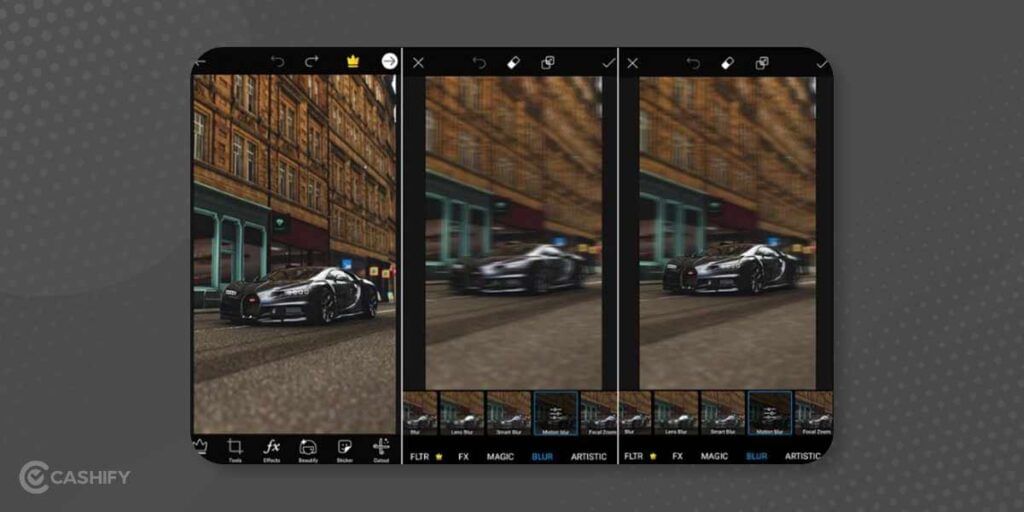Choose the Lens Blur thumbnail in the middle screen
The height and width of the screenshot is (512, 1024).
point(462,413)
